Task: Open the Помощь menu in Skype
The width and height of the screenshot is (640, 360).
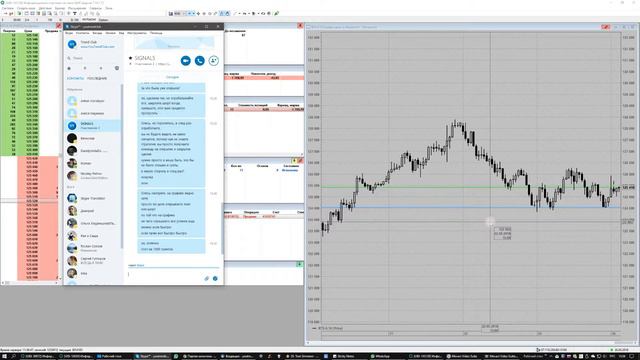Action: pyautogui.click(x=156, y=33)
